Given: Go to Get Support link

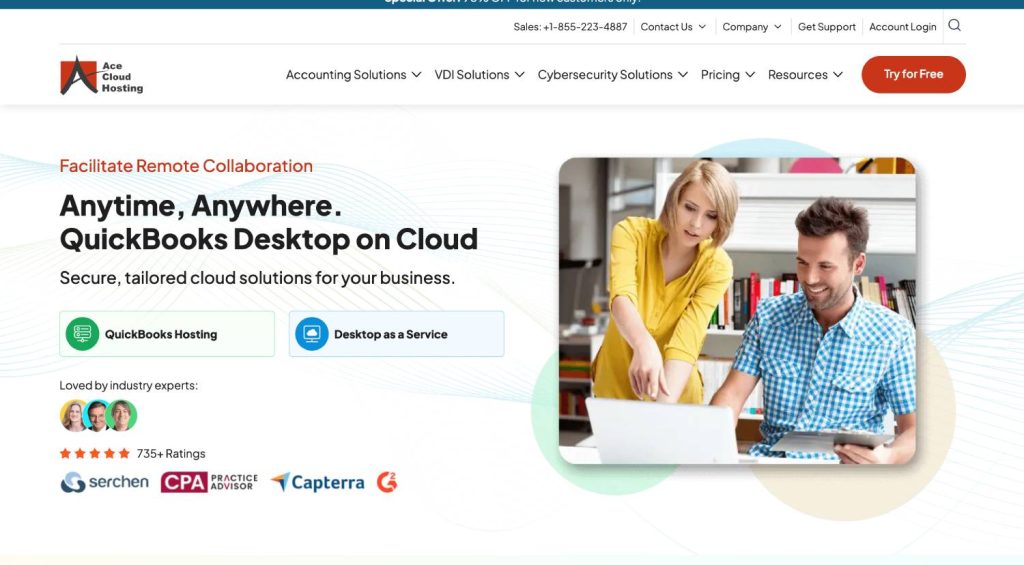Looking at the screenshot, I should [x=827, y=27].
